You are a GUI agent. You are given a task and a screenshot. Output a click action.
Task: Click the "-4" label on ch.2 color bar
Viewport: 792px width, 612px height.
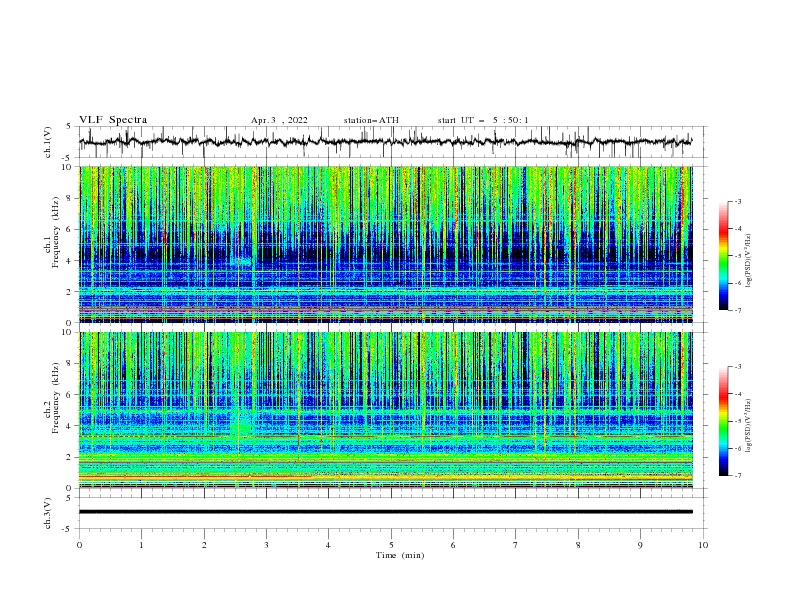pos(737,394)
